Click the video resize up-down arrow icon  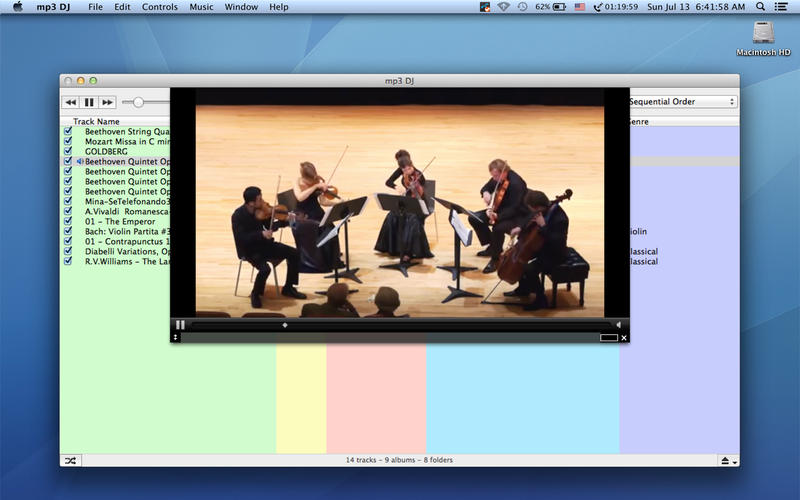click(175, 337)
